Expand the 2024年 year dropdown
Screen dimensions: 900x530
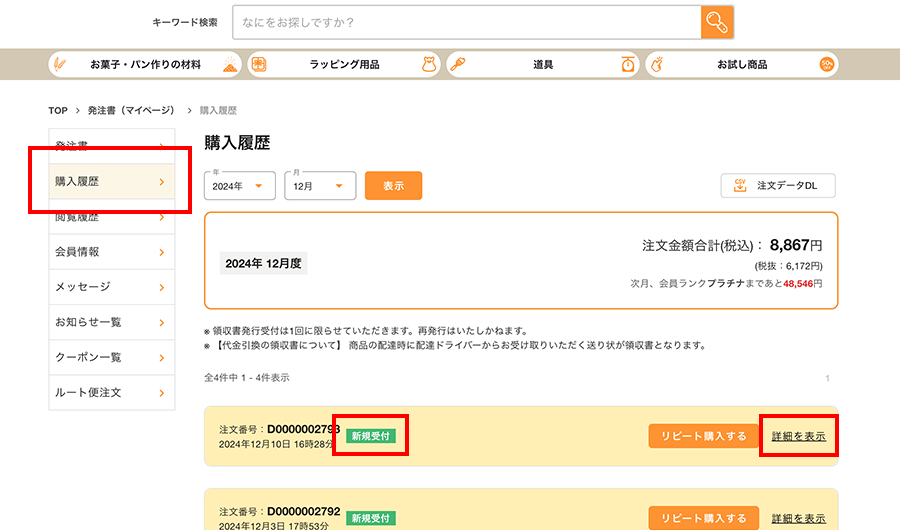click(240, 186)
